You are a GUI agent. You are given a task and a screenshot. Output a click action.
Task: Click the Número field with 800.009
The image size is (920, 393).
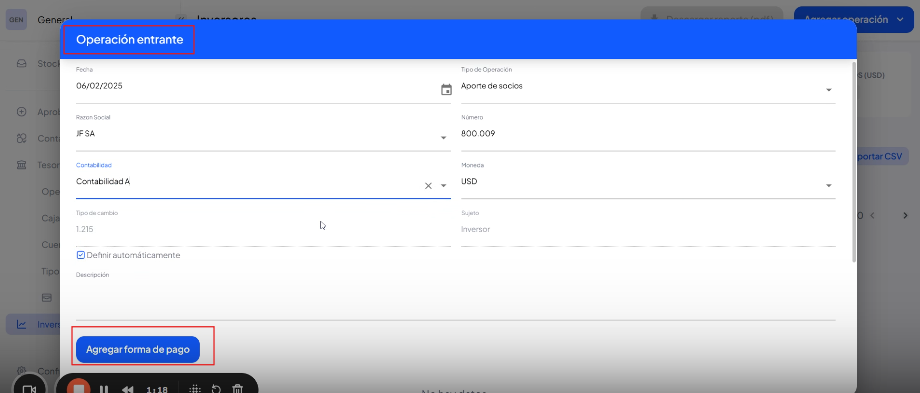(x=648, y=134)
